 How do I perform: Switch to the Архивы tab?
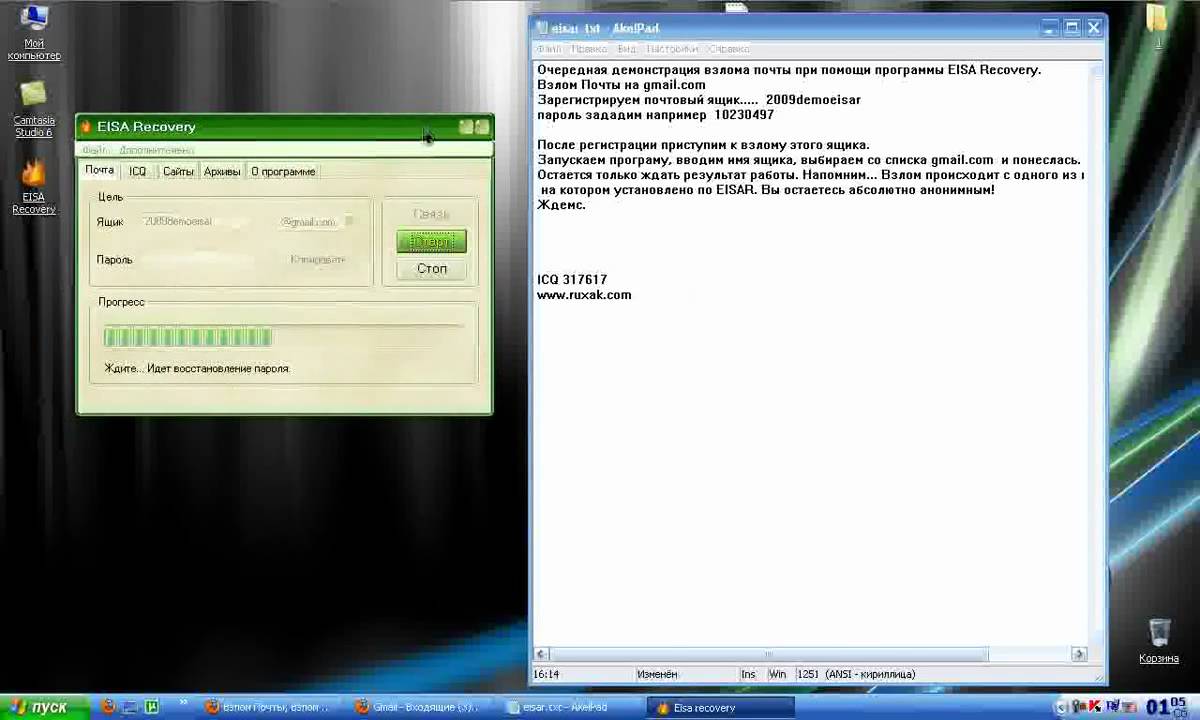click(x=222, y=171)
